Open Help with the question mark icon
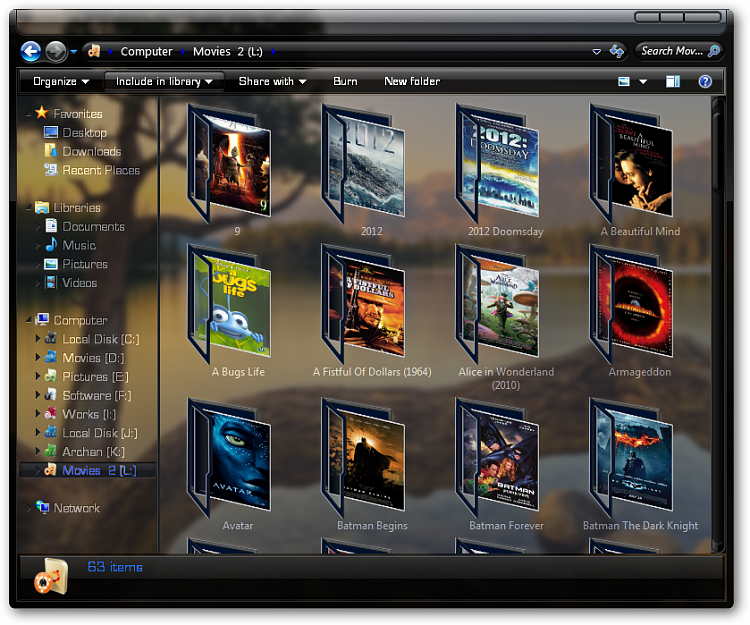 [705, 81]
